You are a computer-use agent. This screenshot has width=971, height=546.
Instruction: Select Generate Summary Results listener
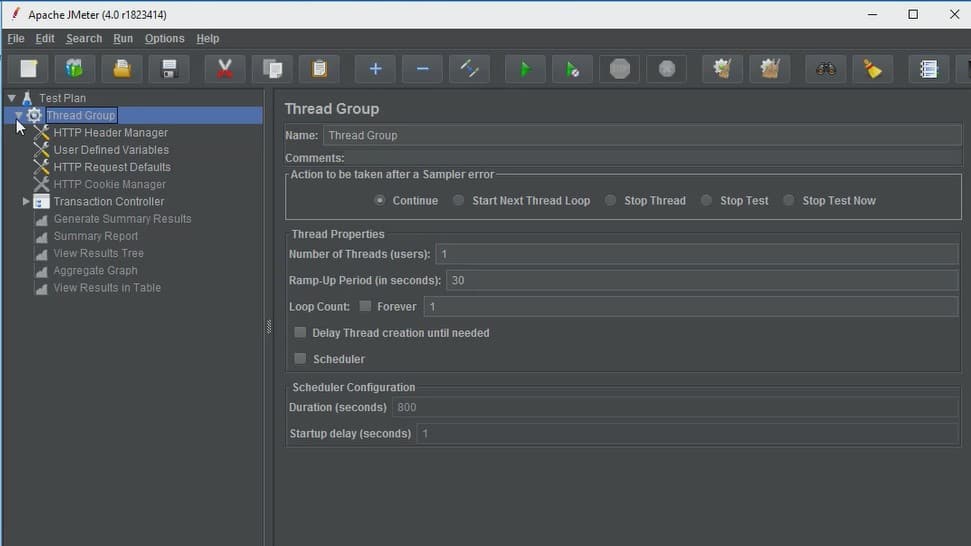(x=122, y=219)
